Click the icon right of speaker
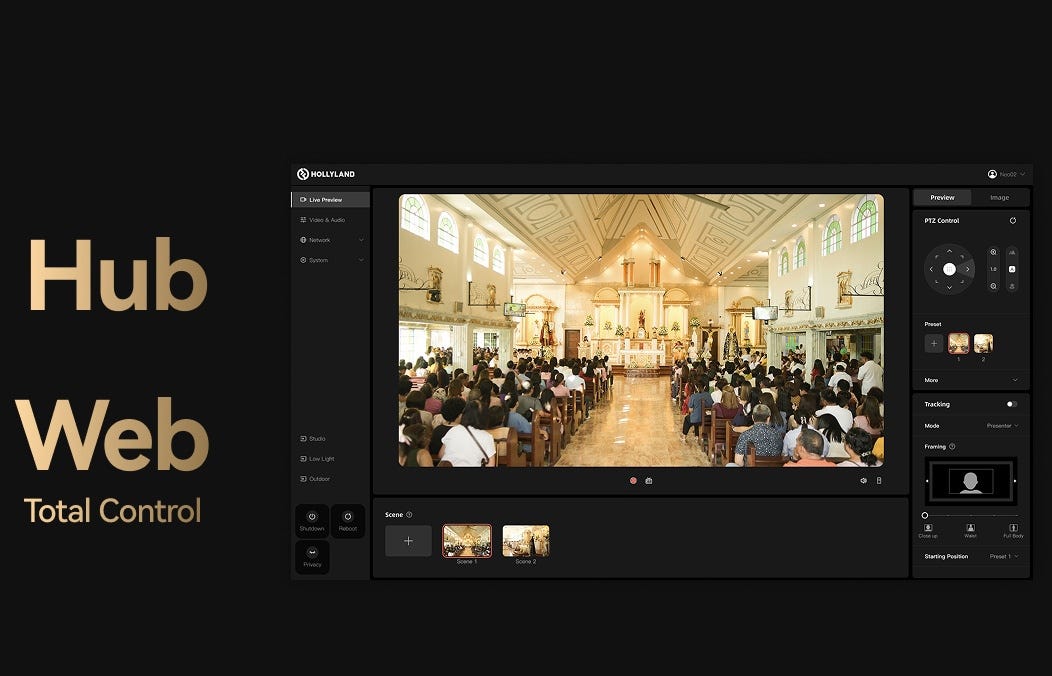1052x676 pixels. point(879,481)
